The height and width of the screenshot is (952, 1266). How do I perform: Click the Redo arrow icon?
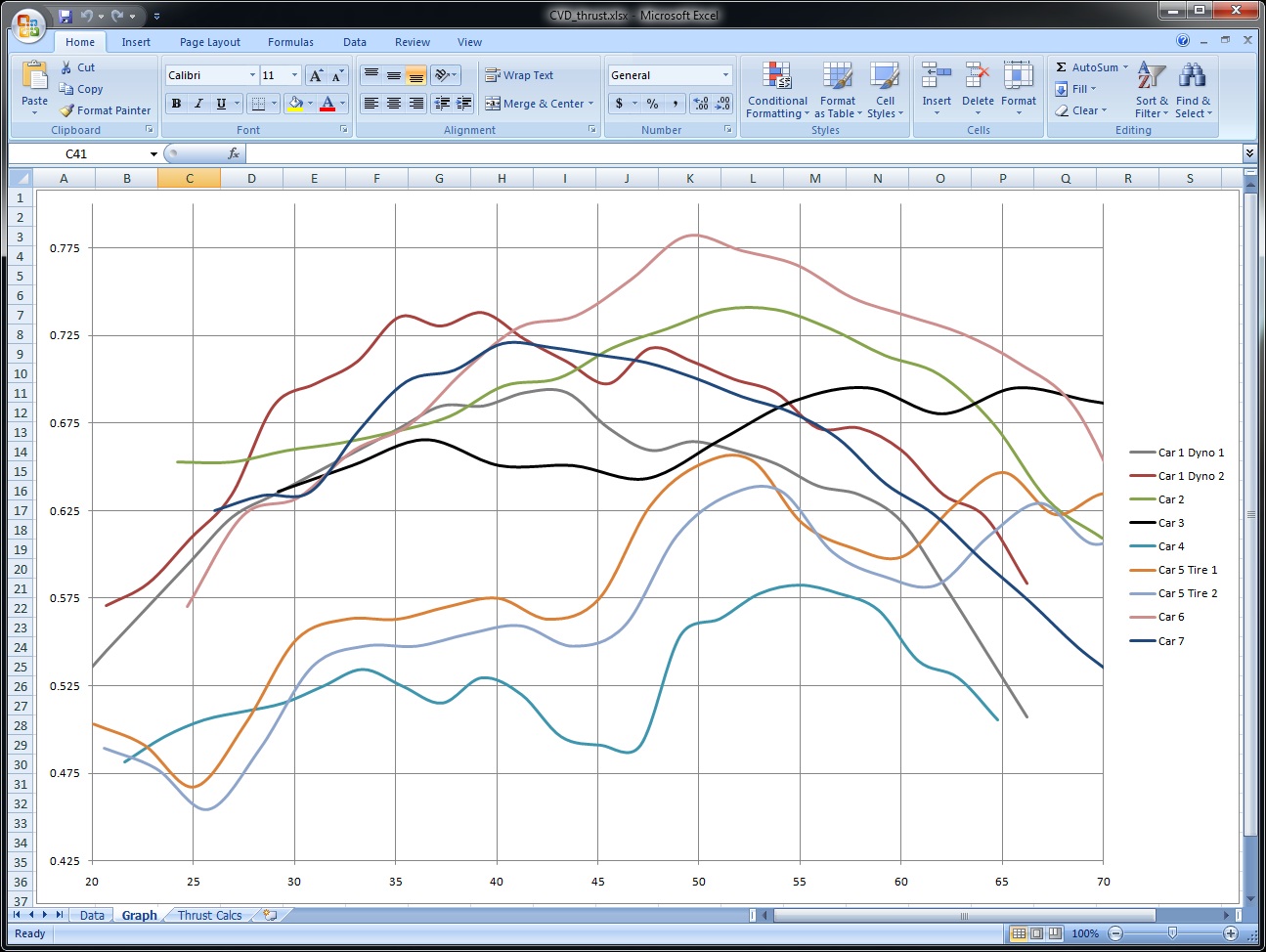117,16
